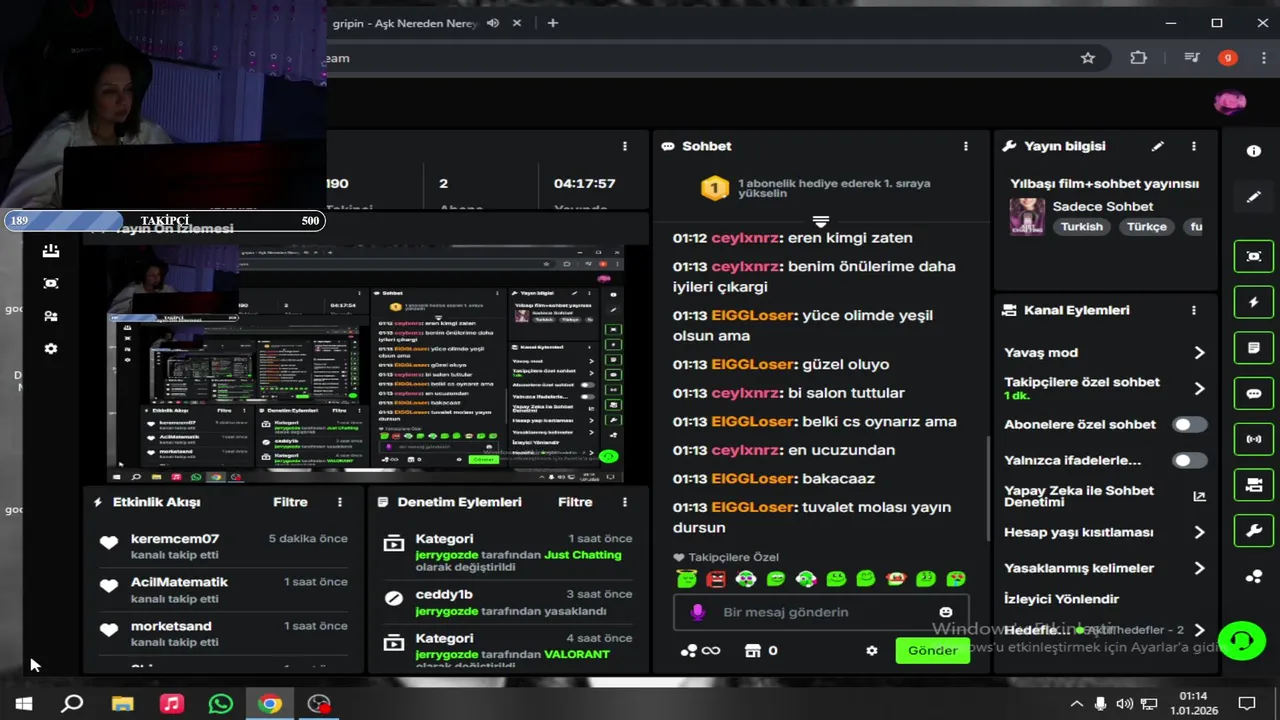Image resolution: width=1280 pixels, height=720 pixels.
Task: Toggle the channel actions icon in right sidebar
Action: coord(1254,485)
